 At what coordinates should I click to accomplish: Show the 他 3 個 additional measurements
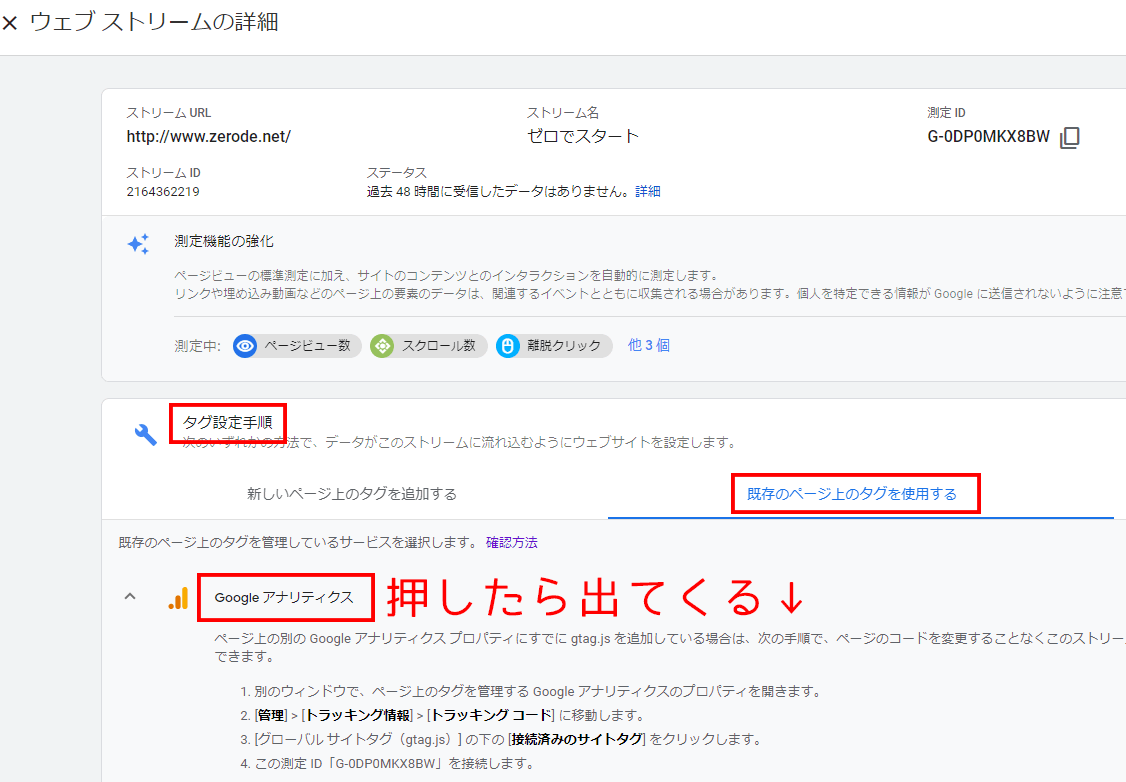648,345
